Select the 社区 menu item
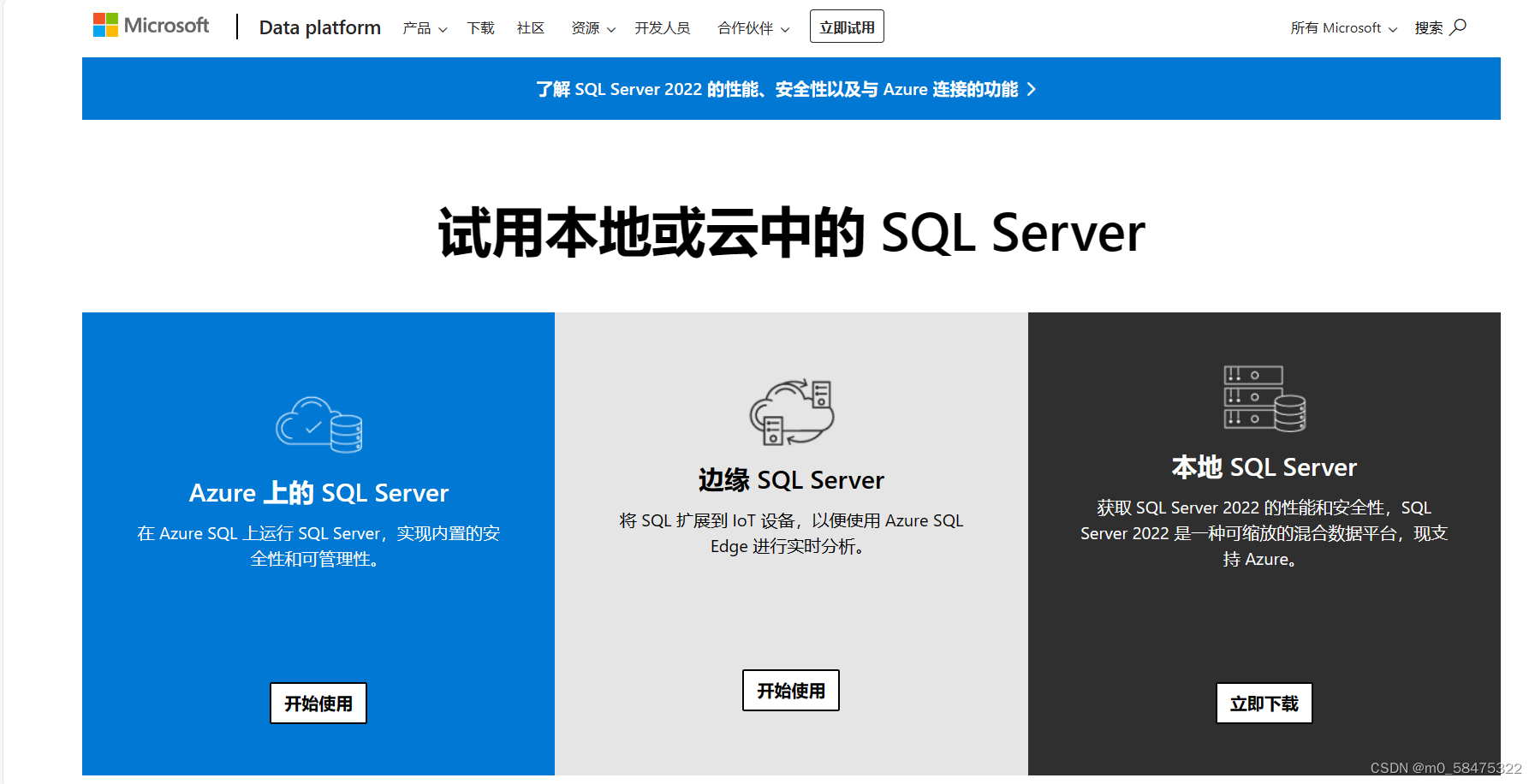Image resolution: width=1535 pixels, height=784 pixels. point(530,28)
